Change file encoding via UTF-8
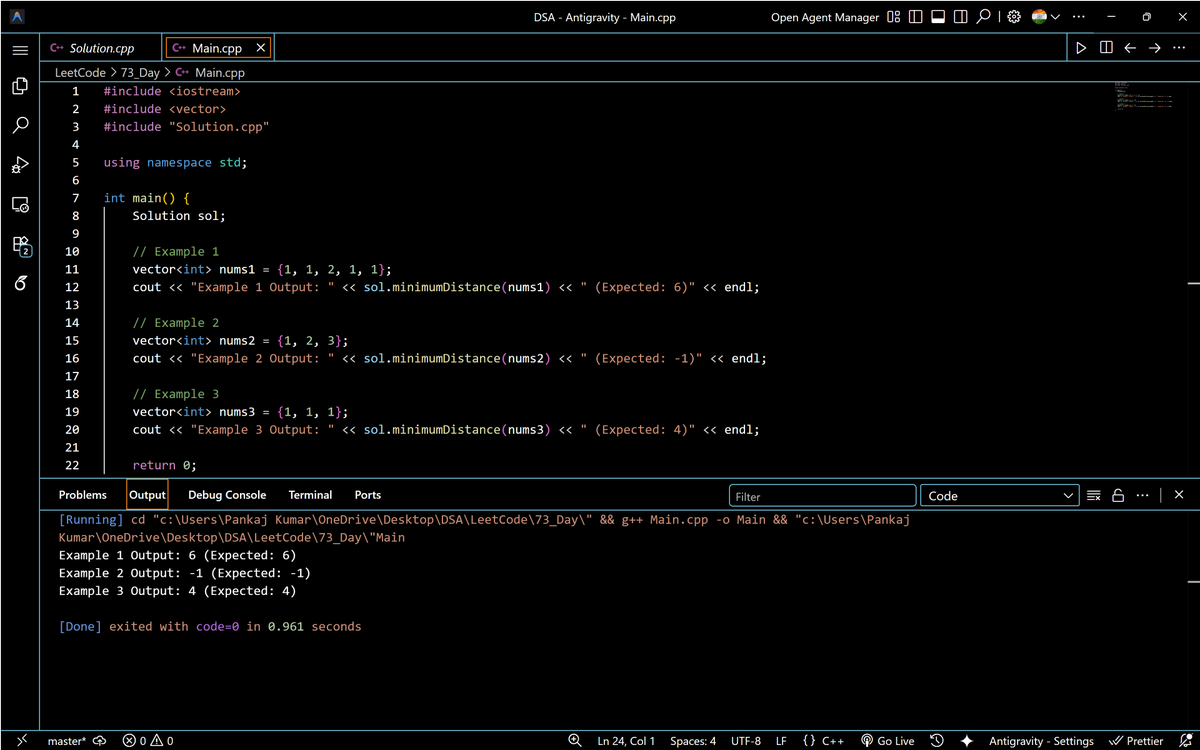The height and width of the screenshot is (750, 1200). [x=746, y=741]
